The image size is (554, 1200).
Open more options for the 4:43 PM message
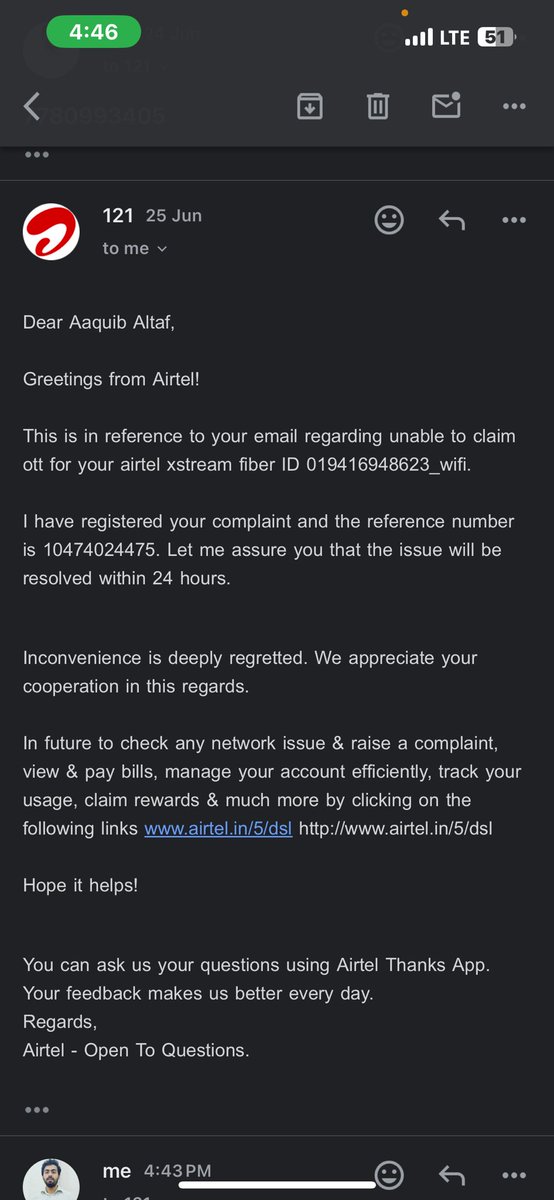[514, 1175]
